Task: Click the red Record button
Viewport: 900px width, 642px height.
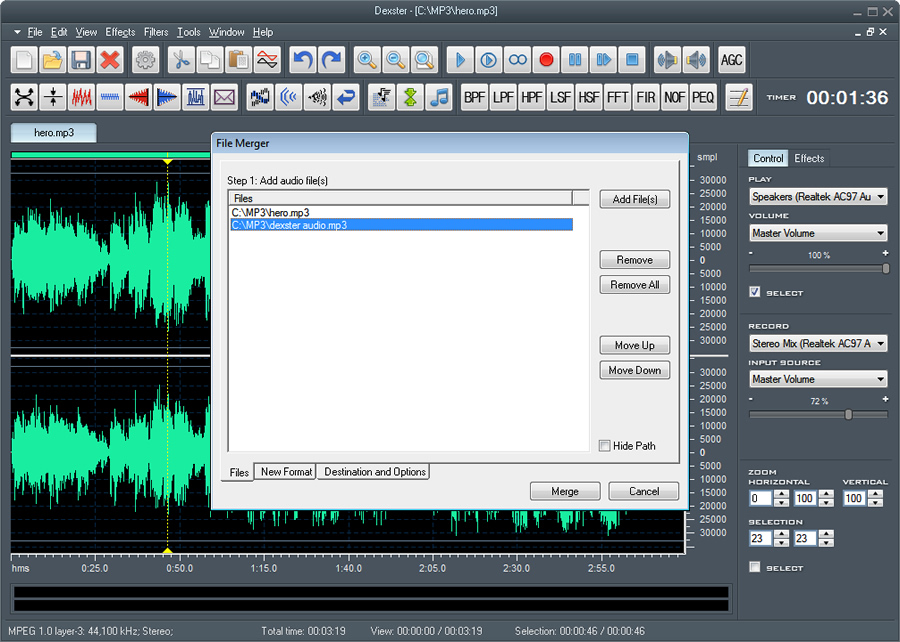Action: [x=545, y=60]
